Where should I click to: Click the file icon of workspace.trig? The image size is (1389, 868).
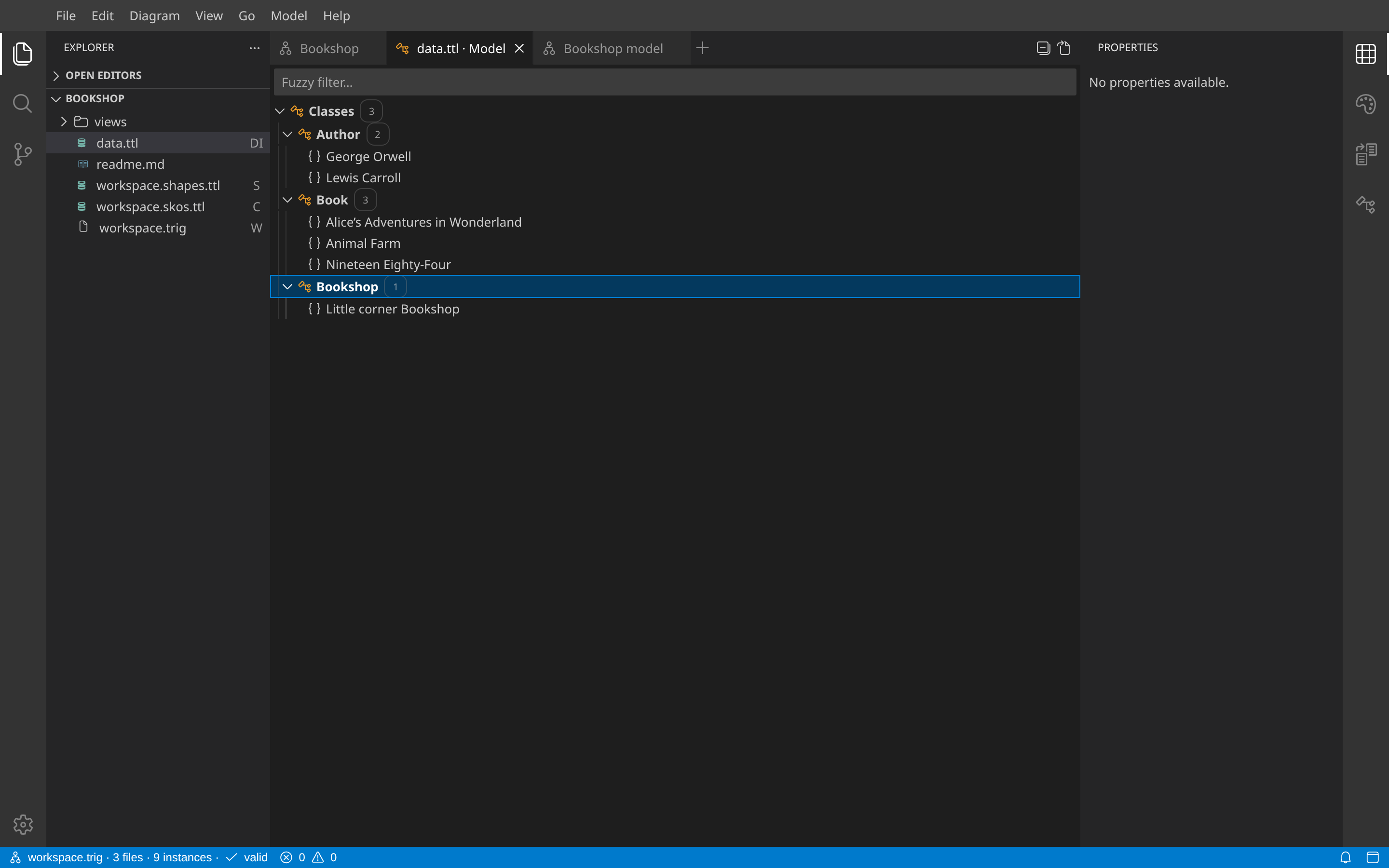83,227
